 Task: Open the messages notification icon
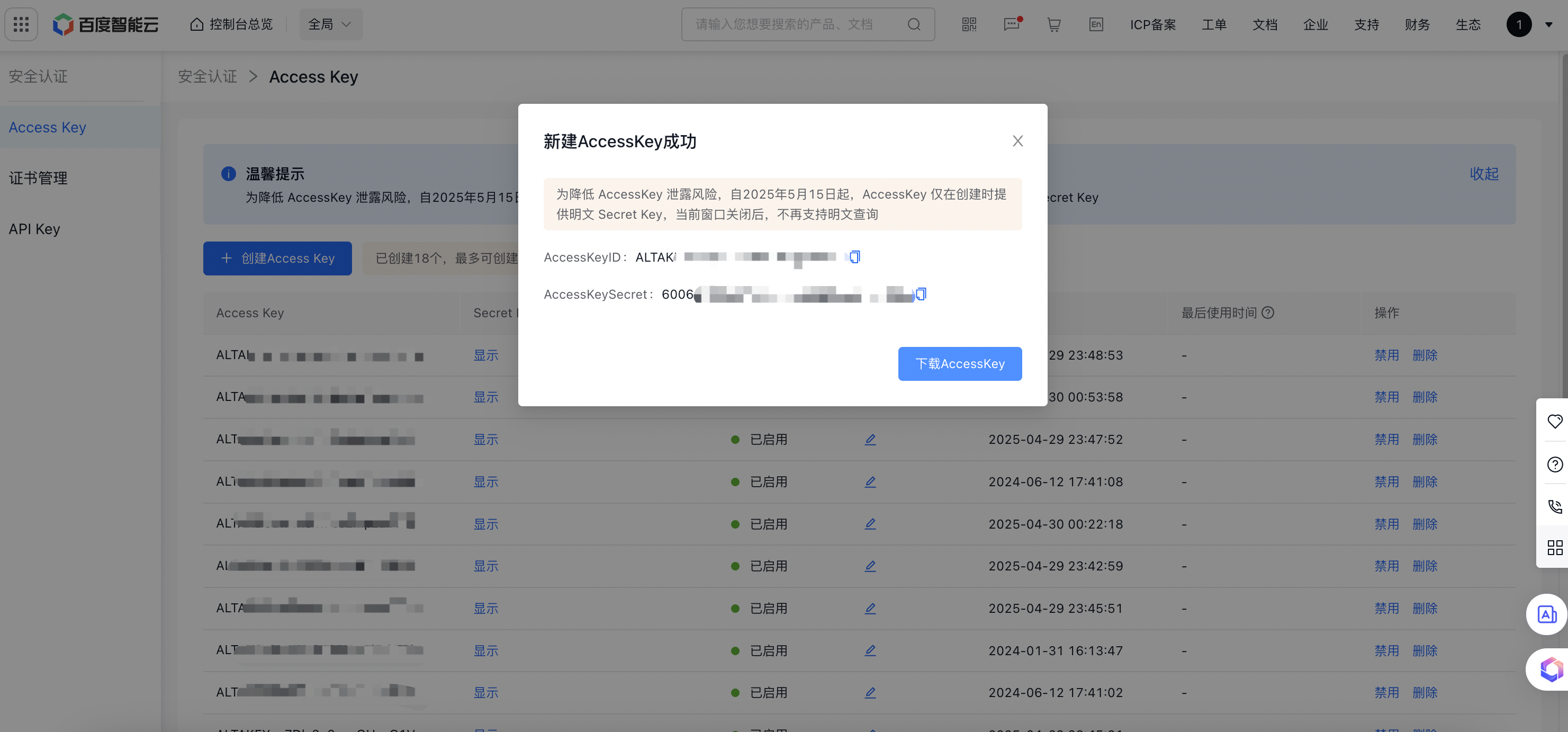point(1012,24)
